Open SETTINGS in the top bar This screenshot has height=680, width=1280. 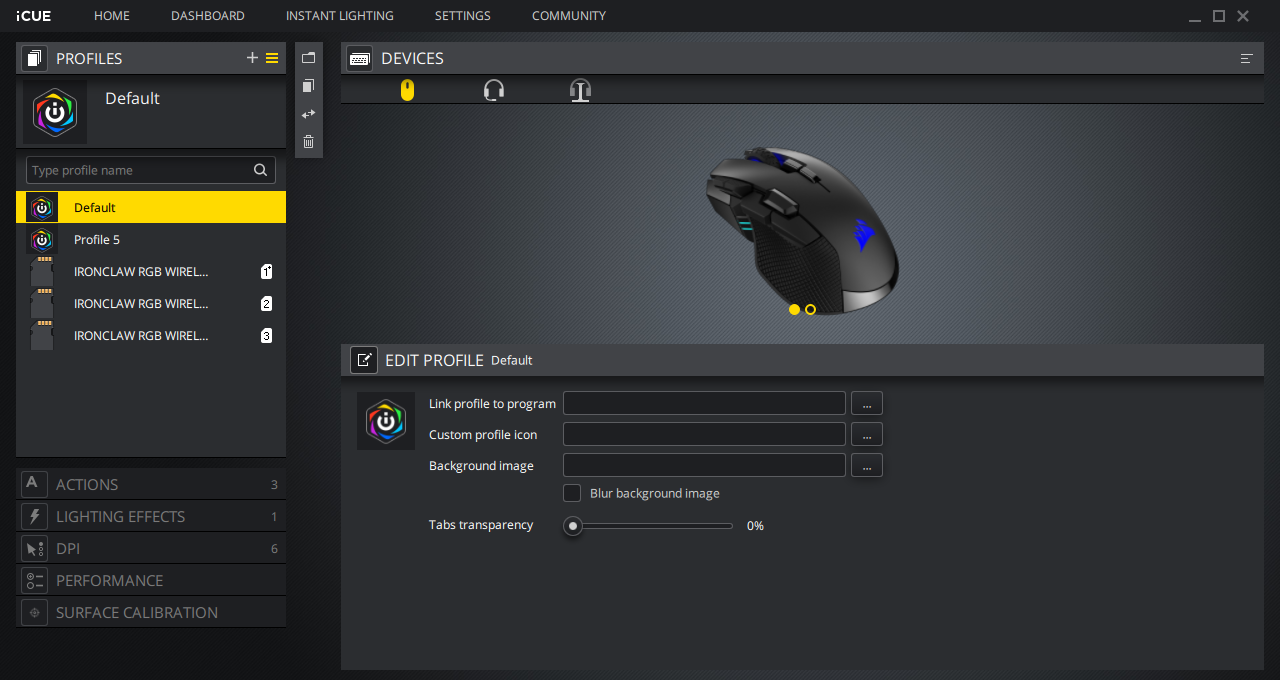463,16
